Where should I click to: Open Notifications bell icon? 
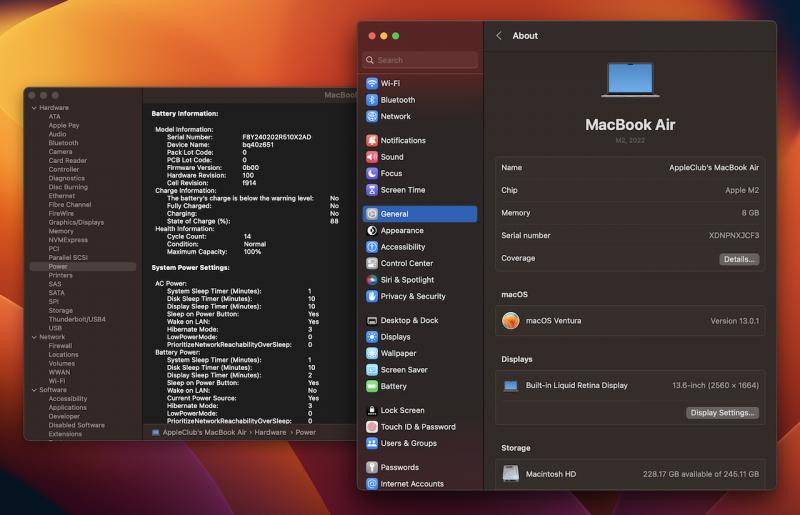coord(372,140)
